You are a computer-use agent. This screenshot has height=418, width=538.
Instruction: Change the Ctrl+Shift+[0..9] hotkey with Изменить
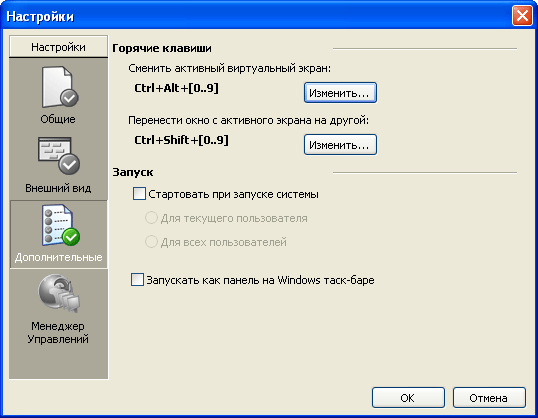point(340,145)
